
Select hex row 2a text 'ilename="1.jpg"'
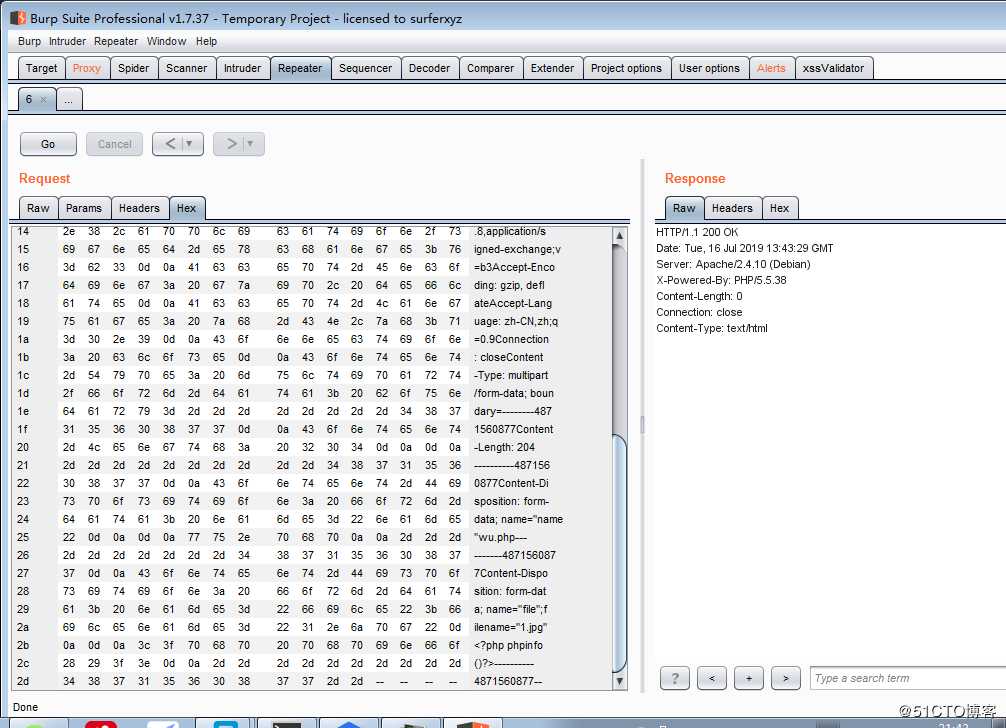(510, 627)
